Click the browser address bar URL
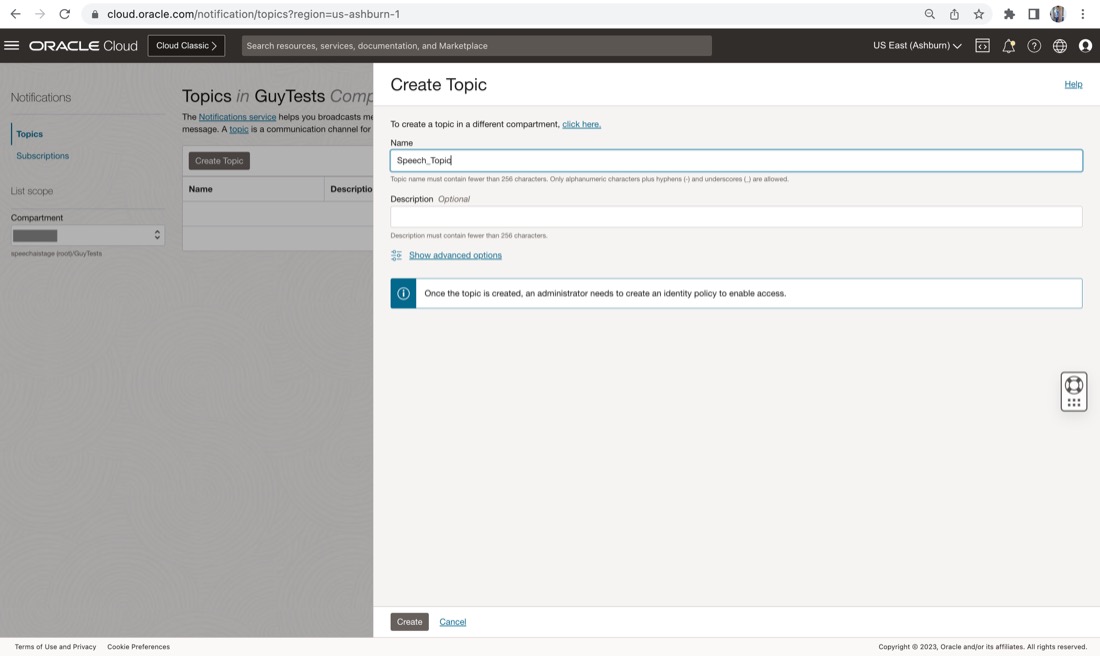 tap(253, 14)
